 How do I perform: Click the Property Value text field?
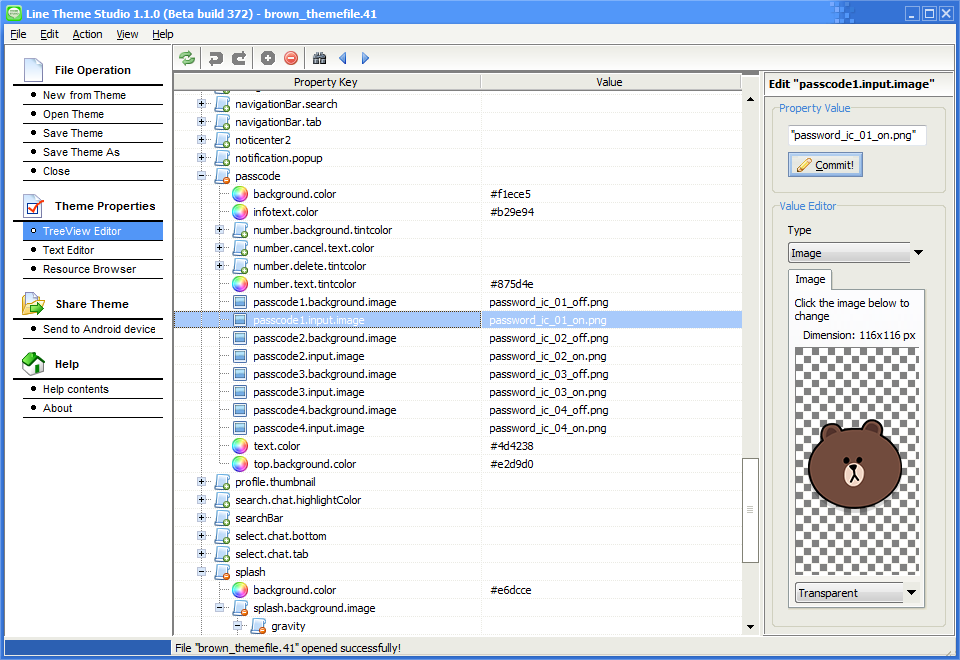tap(856, 134)
